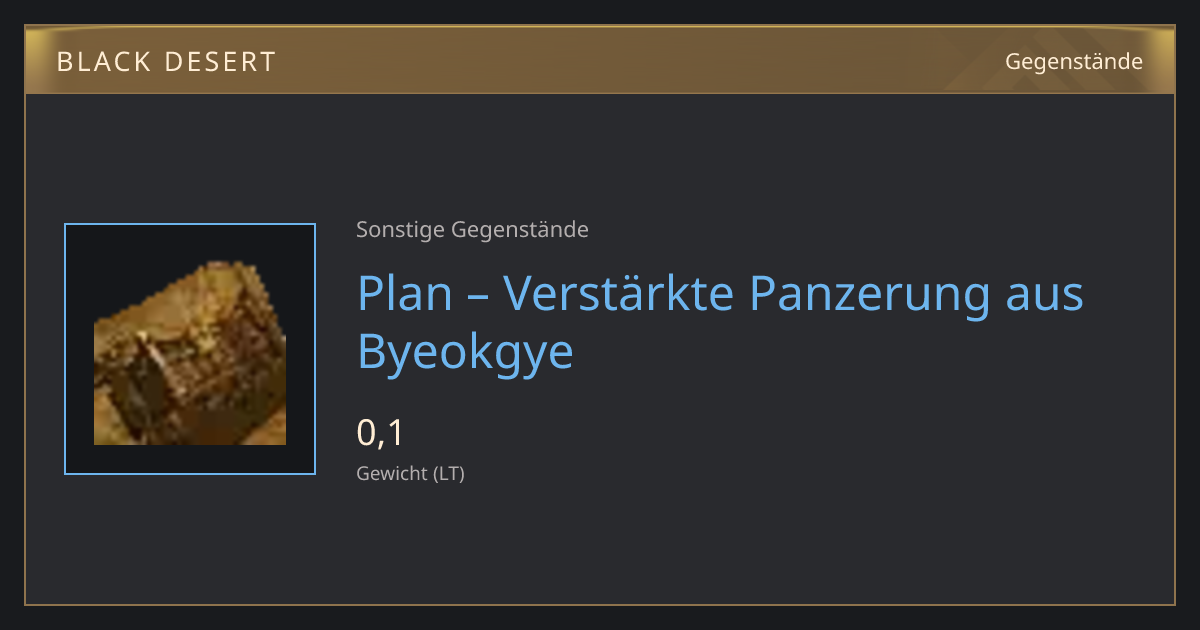Click the BLACK DESERT logo text

click(x=166, y=62)
